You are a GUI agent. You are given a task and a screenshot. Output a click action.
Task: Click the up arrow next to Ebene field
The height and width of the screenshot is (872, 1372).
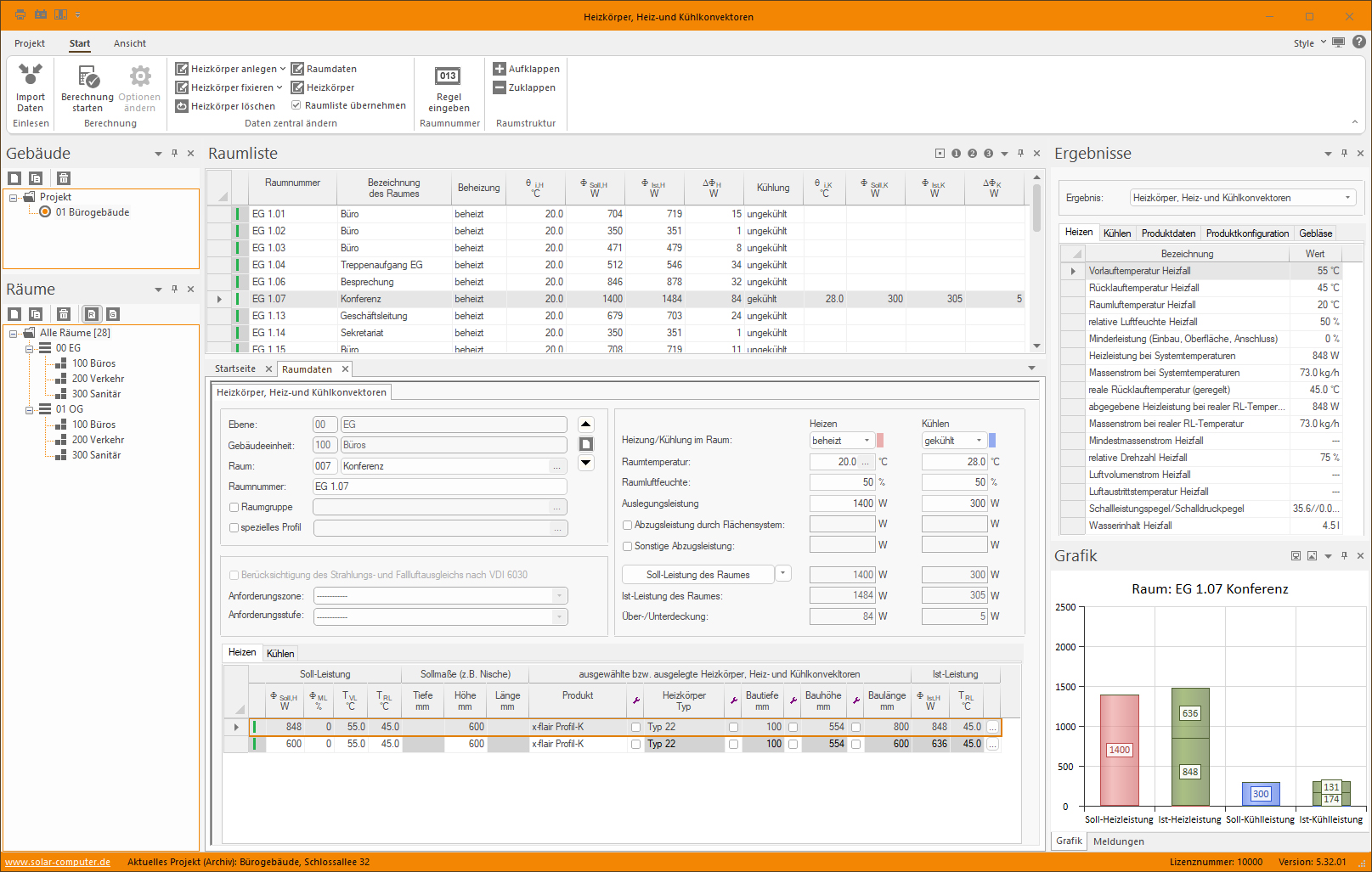pyautogui.click(x=586, y=425)
